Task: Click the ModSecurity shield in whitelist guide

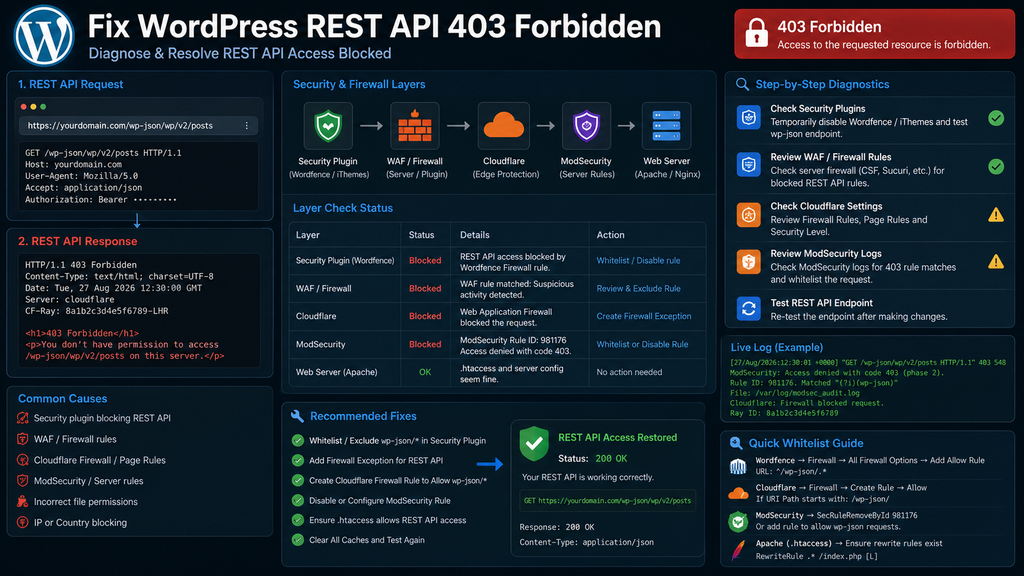Action: pos(738,521)
